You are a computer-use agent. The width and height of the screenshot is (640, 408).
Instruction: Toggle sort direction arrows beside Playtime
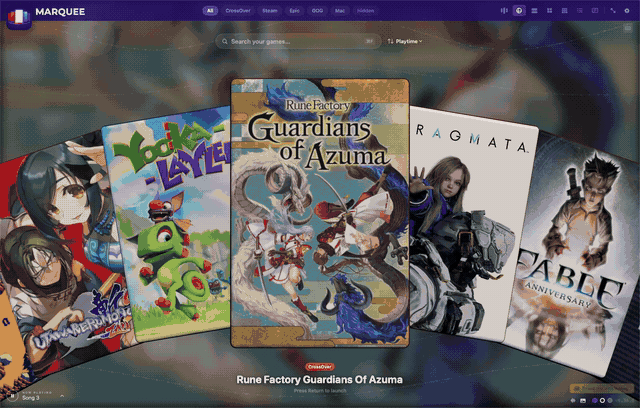(390, 41)
